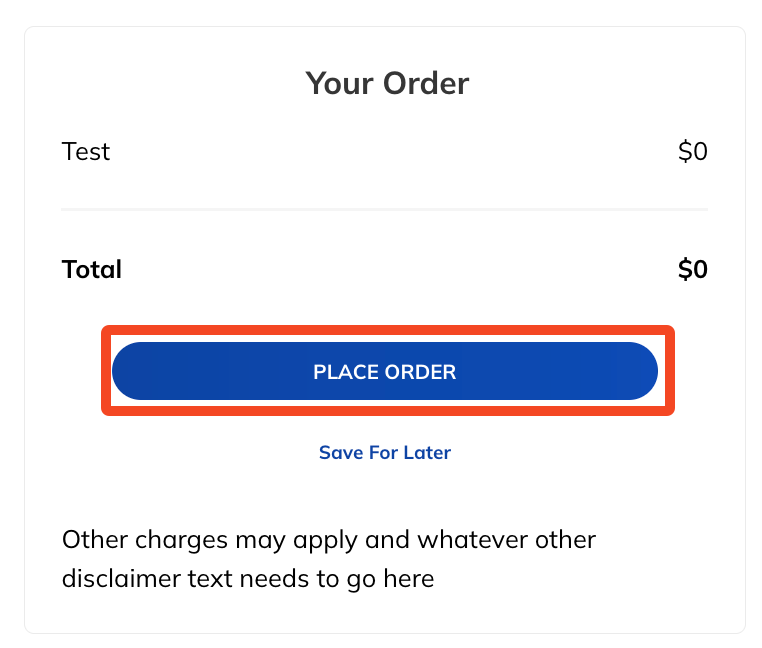
Task: Save this order for later
Action: pos(385,452)
